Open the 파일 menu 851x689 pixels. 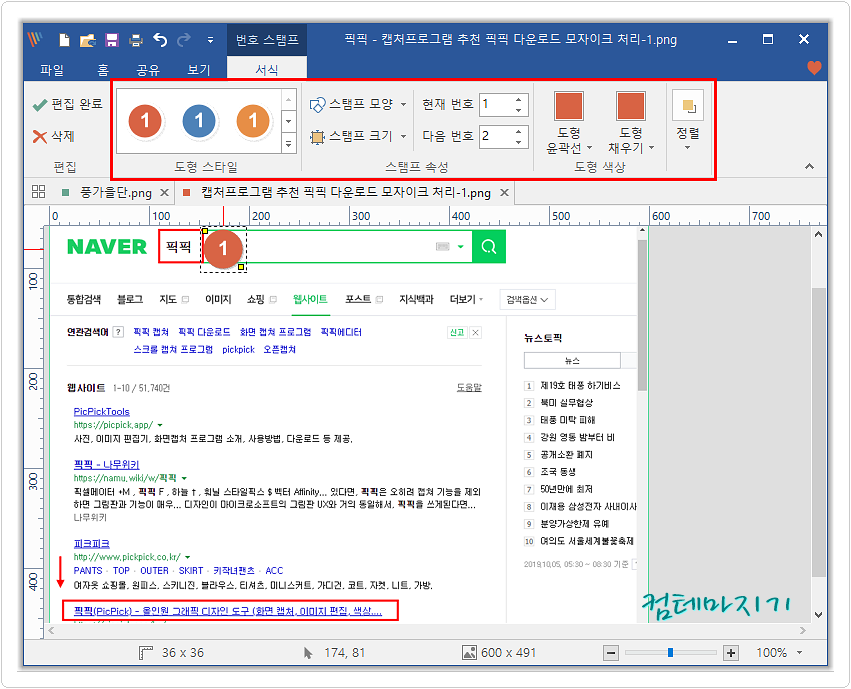[52, 69]
